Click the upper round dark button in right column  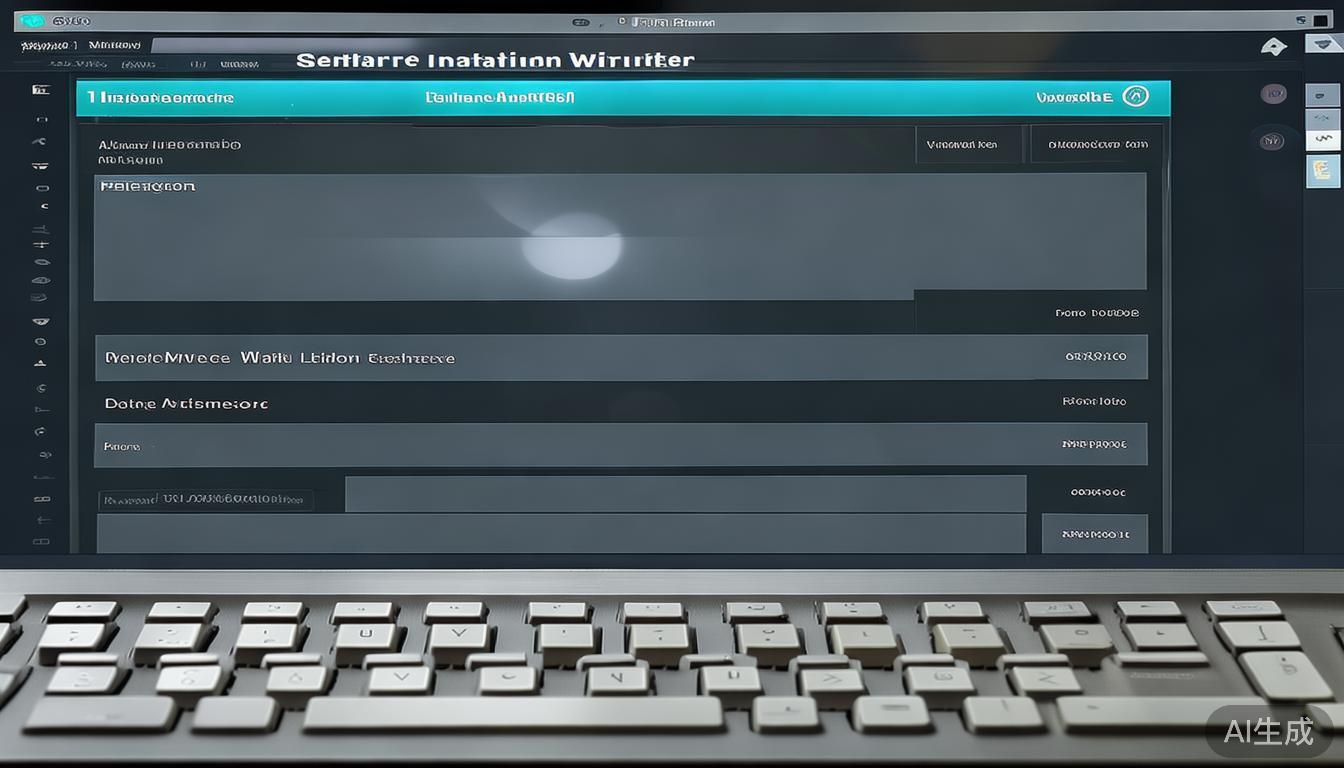tap(1273, 94)
